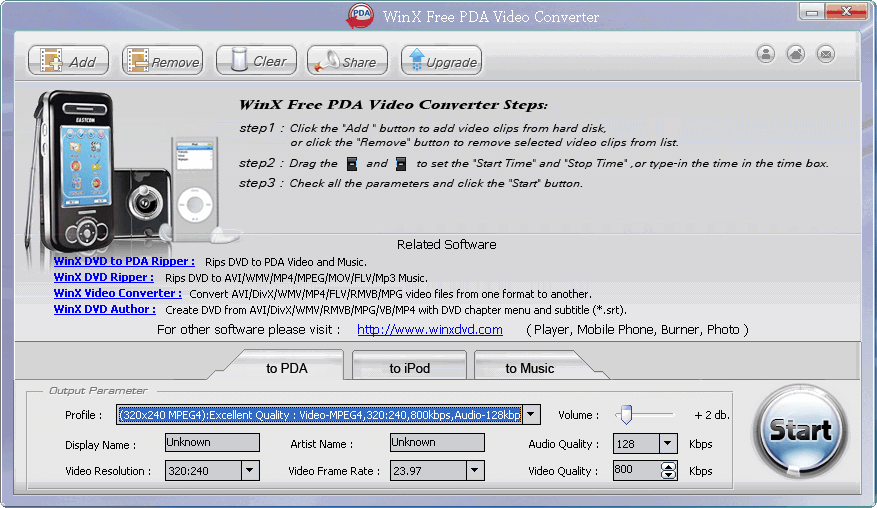Open the home page round icon
Image resolution: width=877 pixels, height=508 pixels.
(x=796, y=54)
